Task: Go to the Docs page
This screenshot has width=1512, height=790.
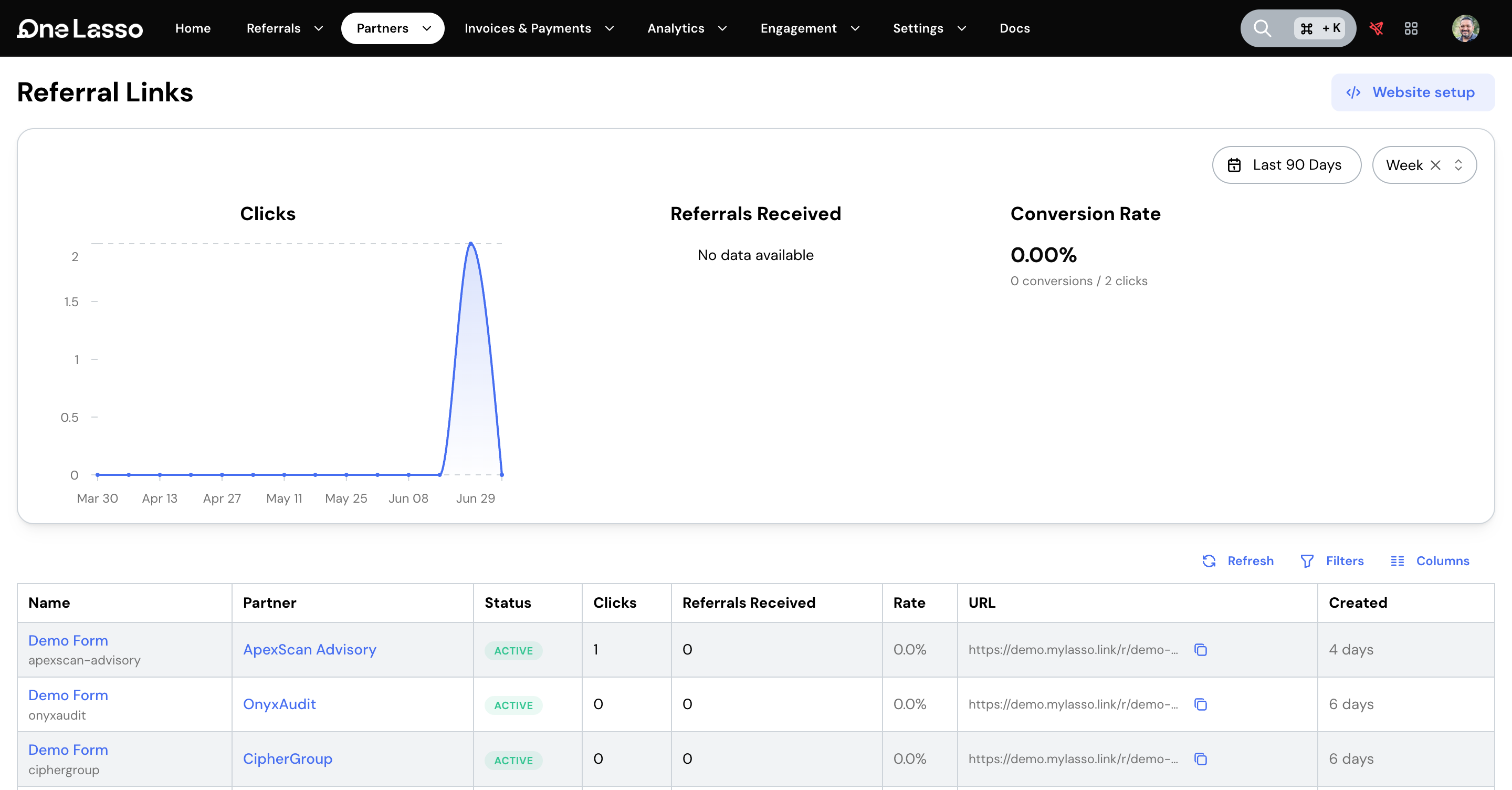Action: [1014, 28]
